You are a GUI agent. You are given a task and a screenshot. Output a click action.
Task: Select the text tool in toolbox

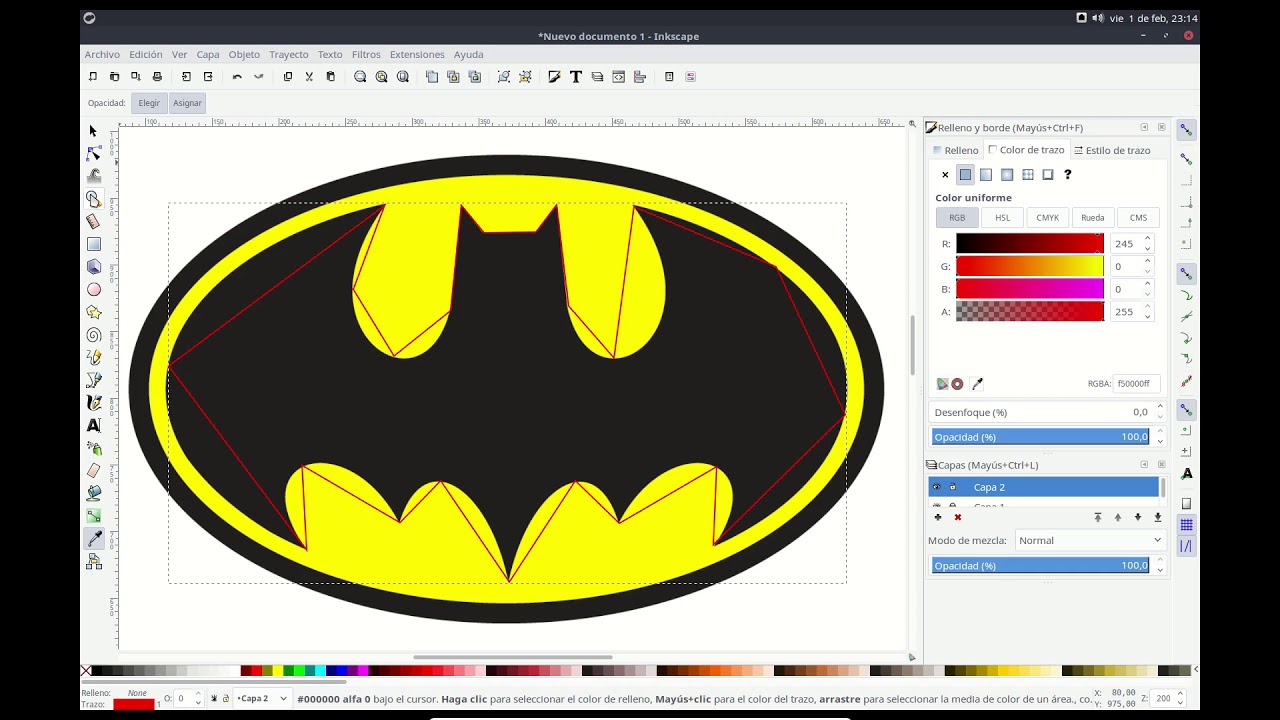pyautogui.click(x=94, y=425)
